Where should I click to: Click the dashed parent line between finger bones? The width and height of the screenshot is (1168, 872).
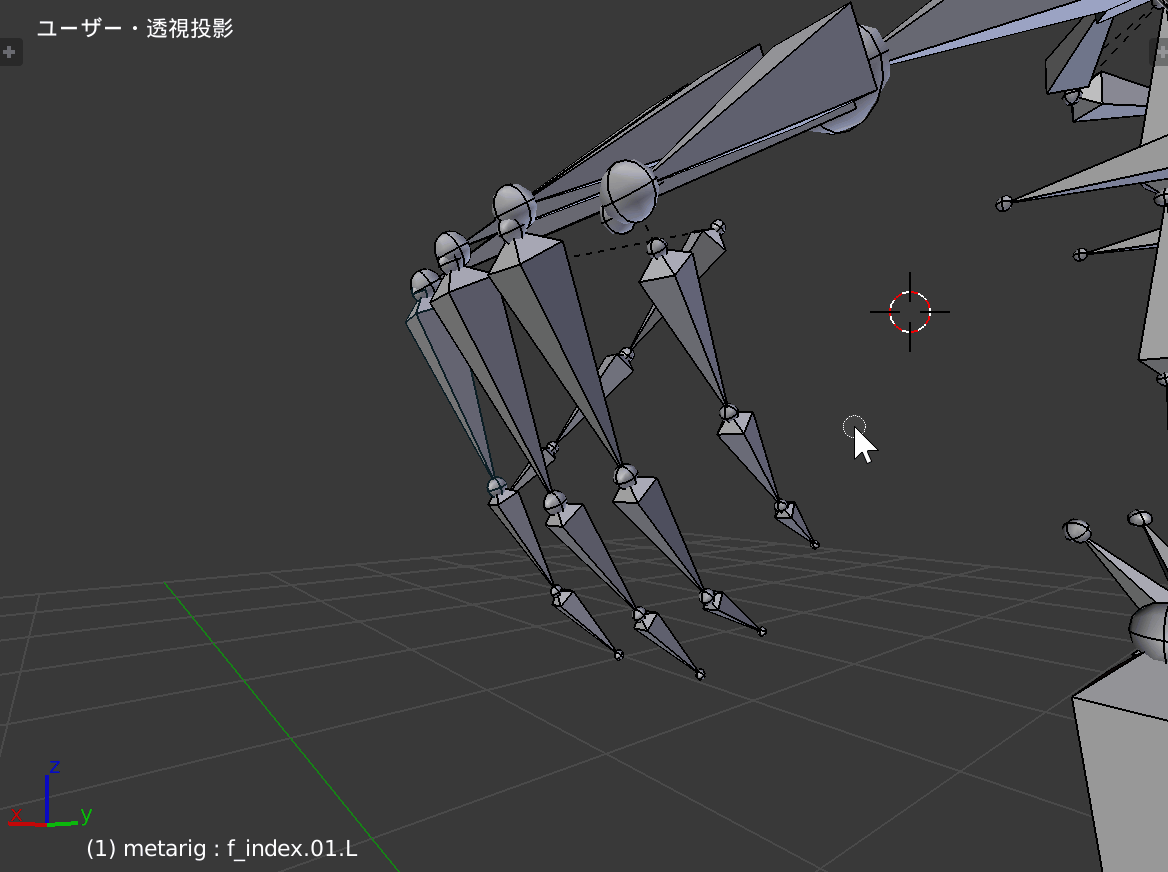tap(610, 247)
